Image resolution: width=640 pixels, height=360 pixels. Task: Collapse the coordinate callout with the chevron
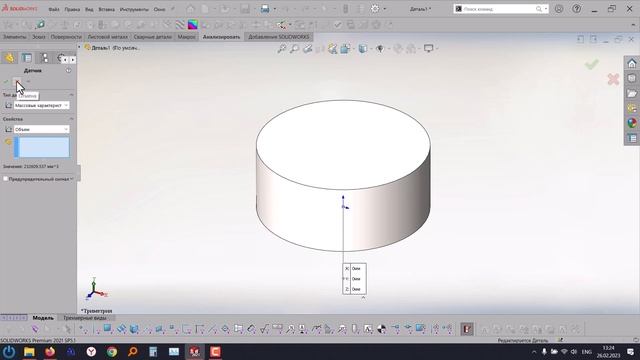(363, 298)
